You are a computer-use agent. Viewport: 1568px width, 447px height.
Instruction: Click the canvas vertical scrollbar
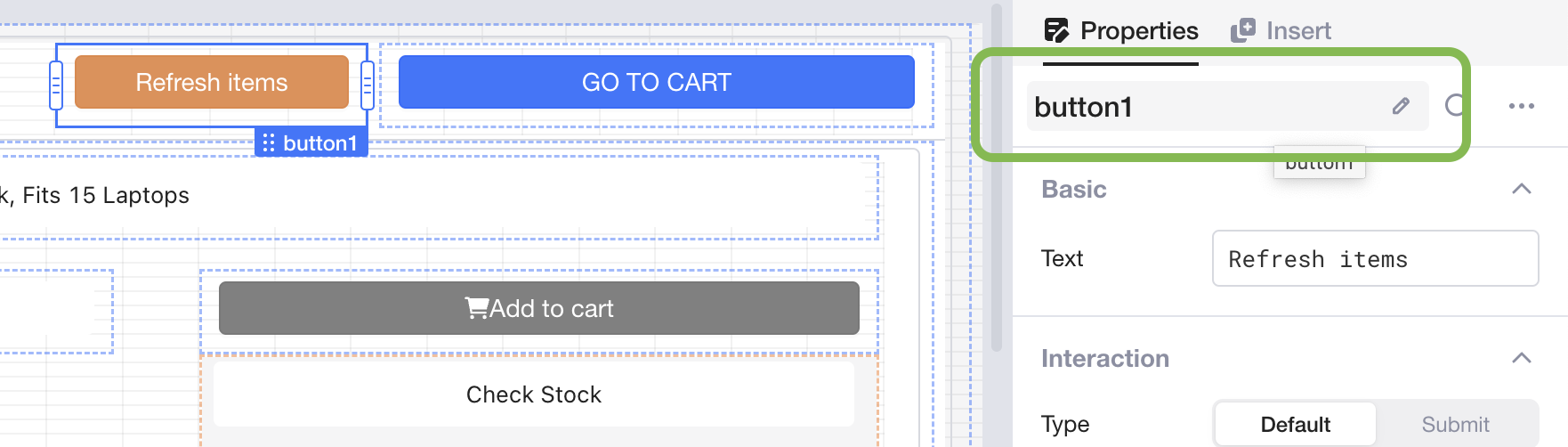click(997, 178)
